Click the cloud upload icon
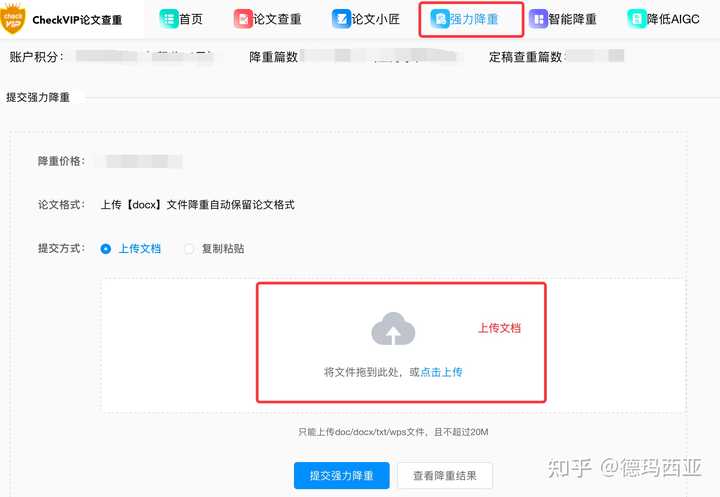Screen dimensions: 720x497 pos(393,329)
